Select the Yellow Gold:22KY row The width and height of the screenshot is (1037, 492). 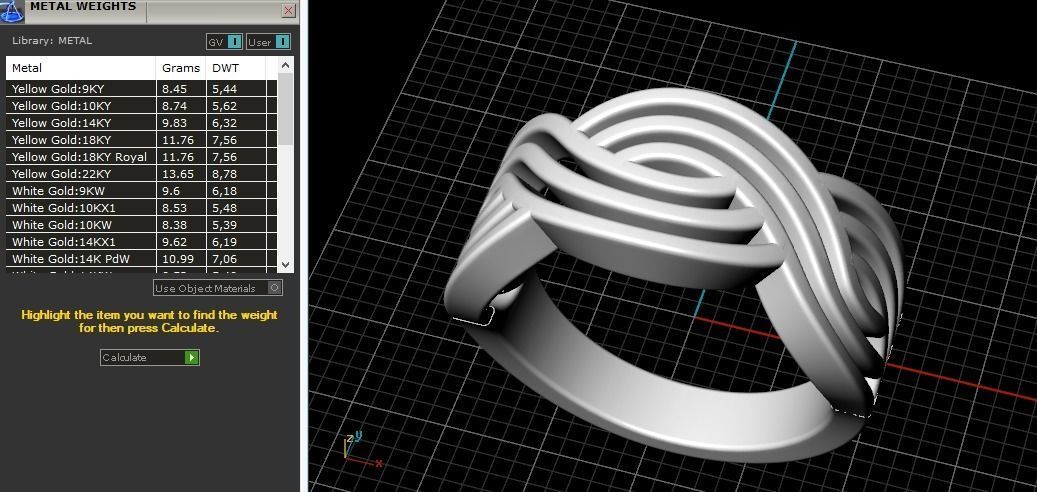(142, 174)
